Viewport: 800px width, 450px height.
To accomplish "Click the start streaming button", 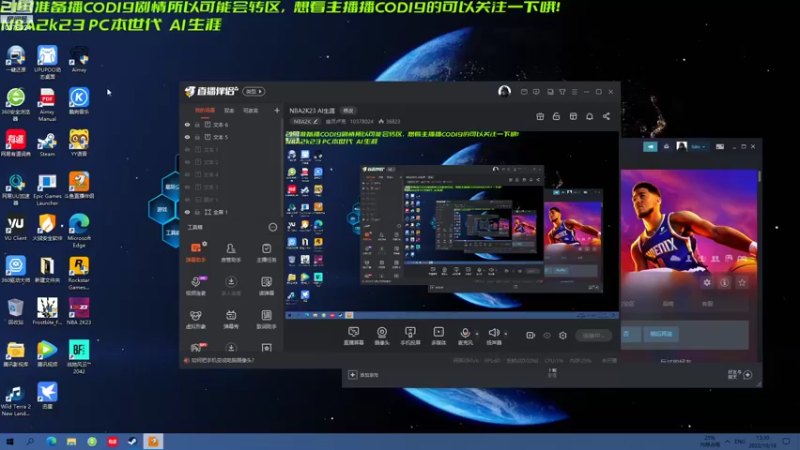I will click(594, 335).
